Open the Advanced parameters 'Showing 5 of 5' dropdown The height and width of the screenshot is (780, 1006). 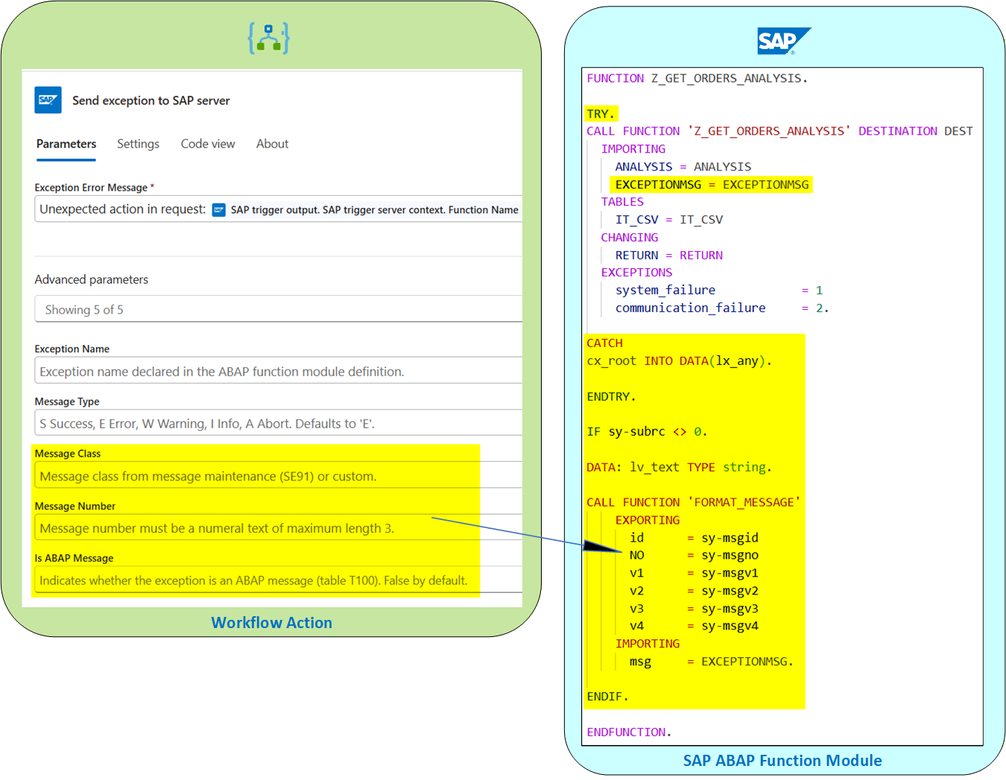[278, 309]
